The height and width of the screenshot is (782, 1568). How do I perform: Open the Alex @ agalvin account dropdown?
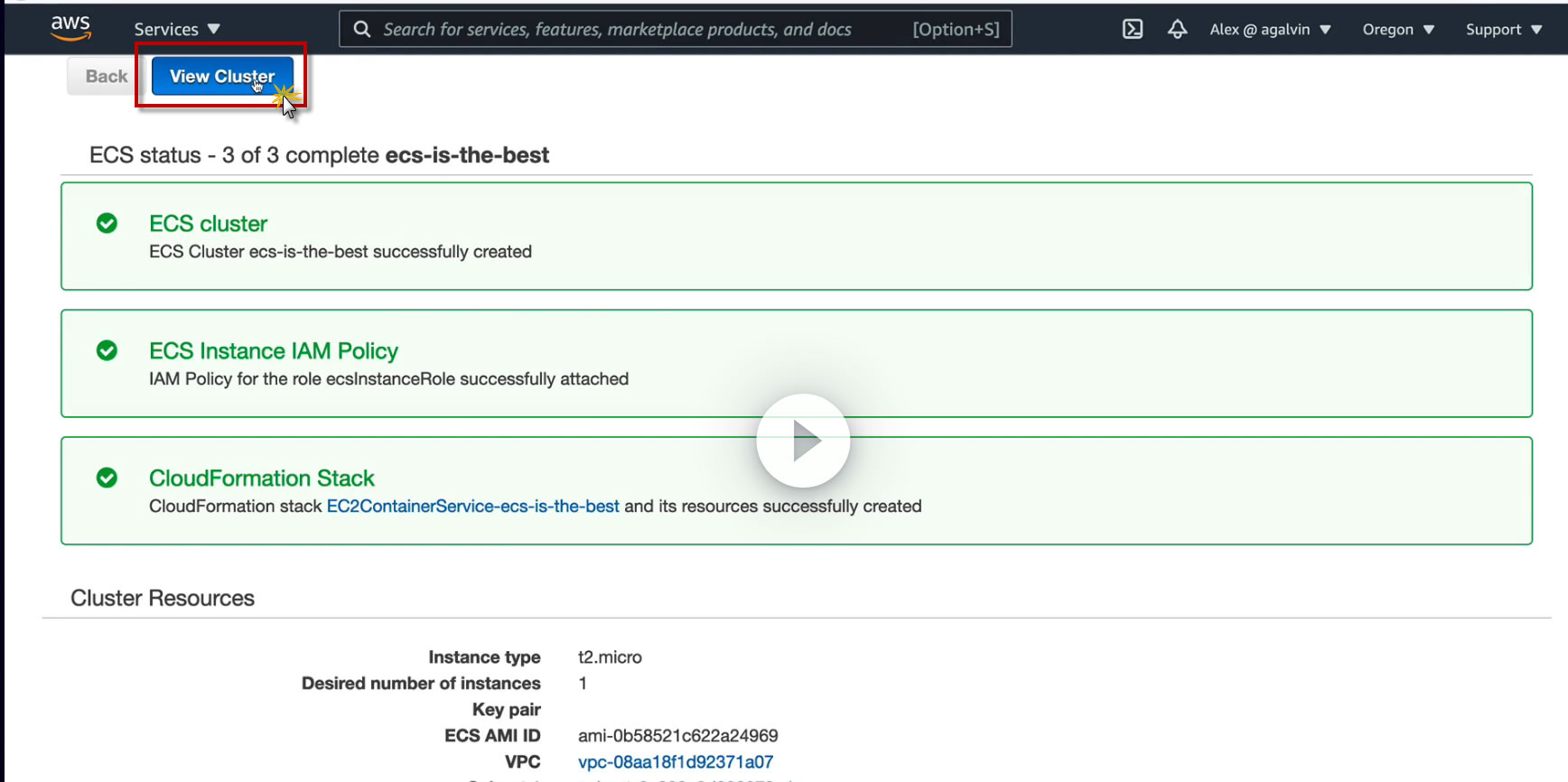[x=1270, y=29]
